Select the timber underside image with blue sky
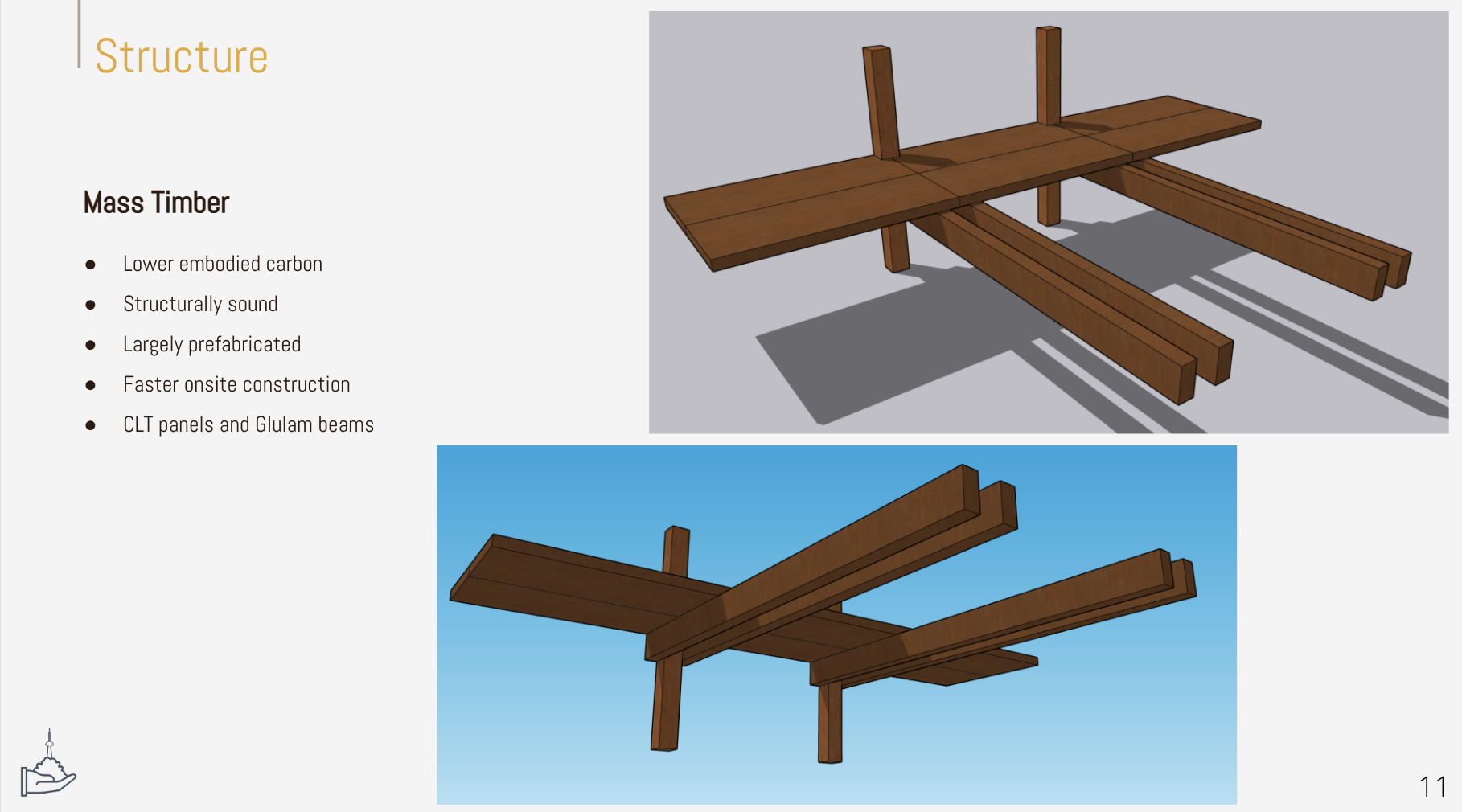1462x812 pixels. pos(836,625)
